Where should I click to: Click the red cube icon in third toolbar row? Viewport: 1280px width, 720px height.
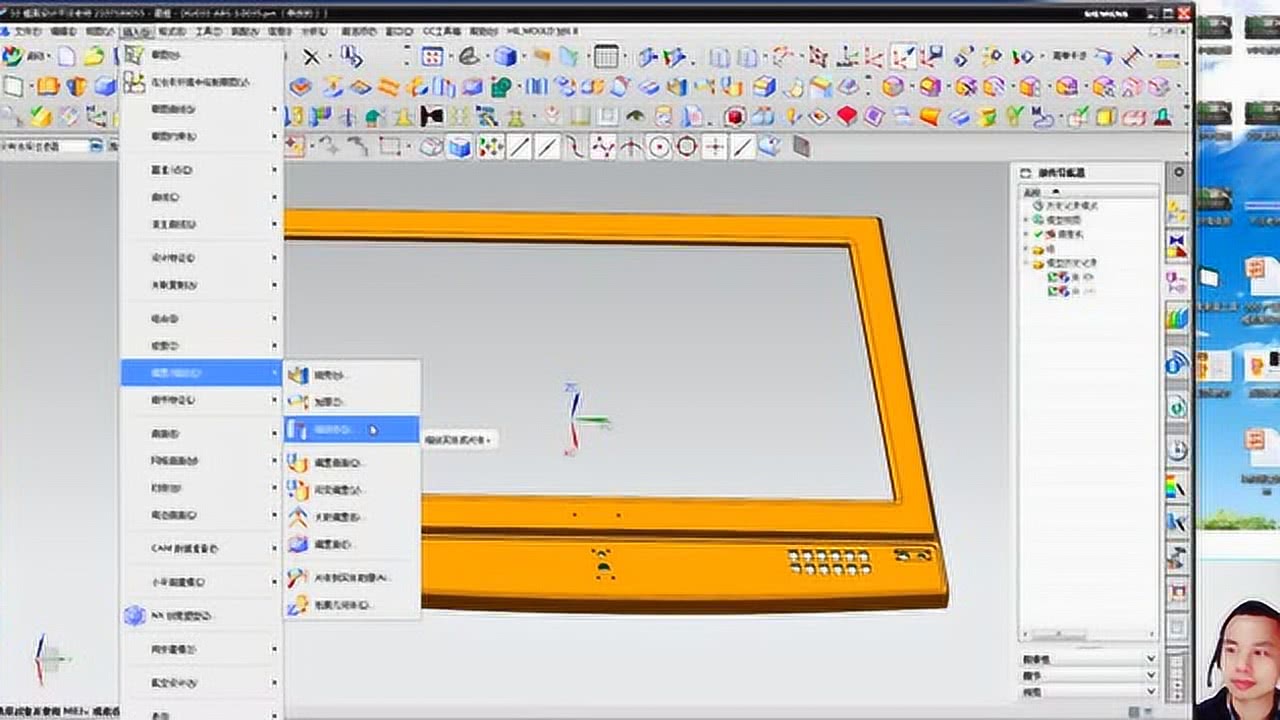(735, 118)
